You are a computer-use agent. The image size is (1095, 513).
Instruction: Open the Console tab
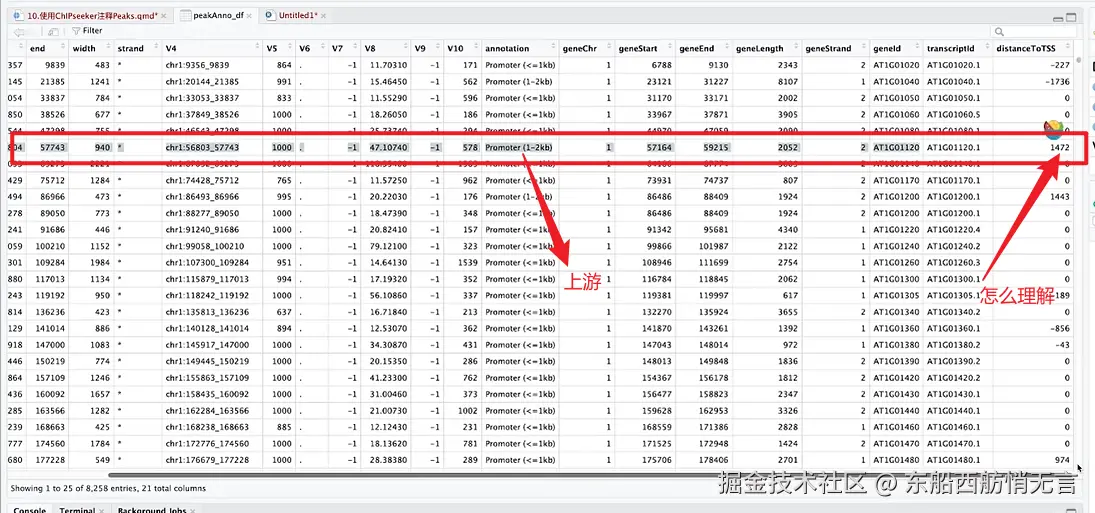[x=29, y=510]
